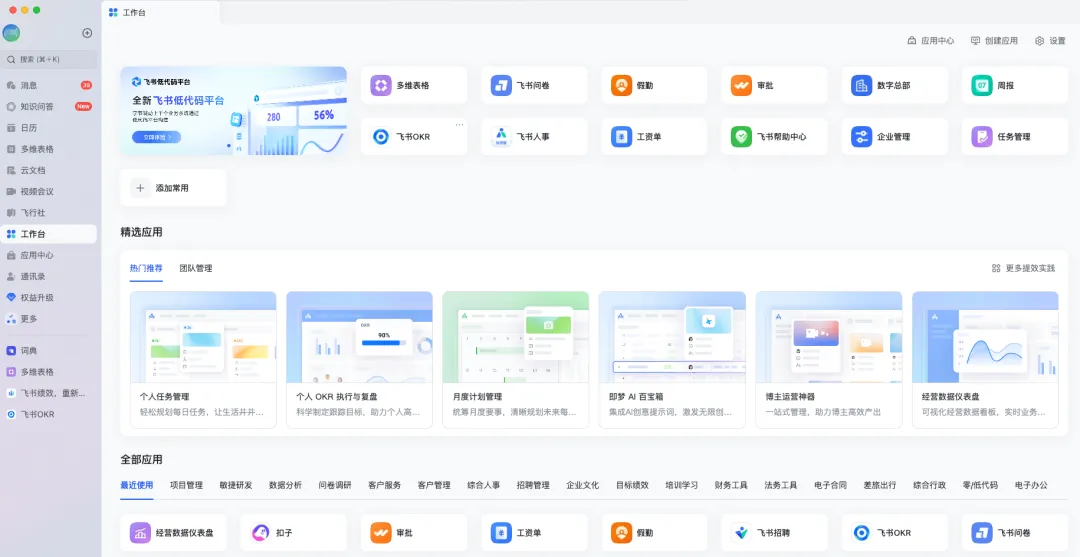Select the 热门推荐 tab
The height and width of the screenshot is (557, 1080).
pyautogui.click(x=146, y=269)
